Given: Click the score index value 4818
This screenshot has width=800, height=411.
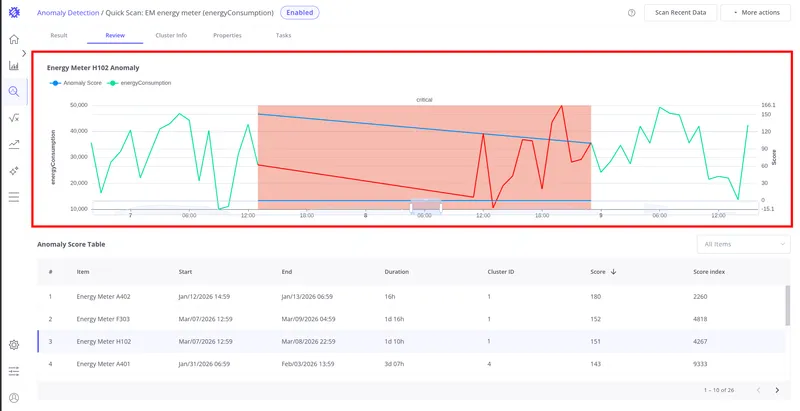Looking at the screenshot, I should [x=700, y=319].
